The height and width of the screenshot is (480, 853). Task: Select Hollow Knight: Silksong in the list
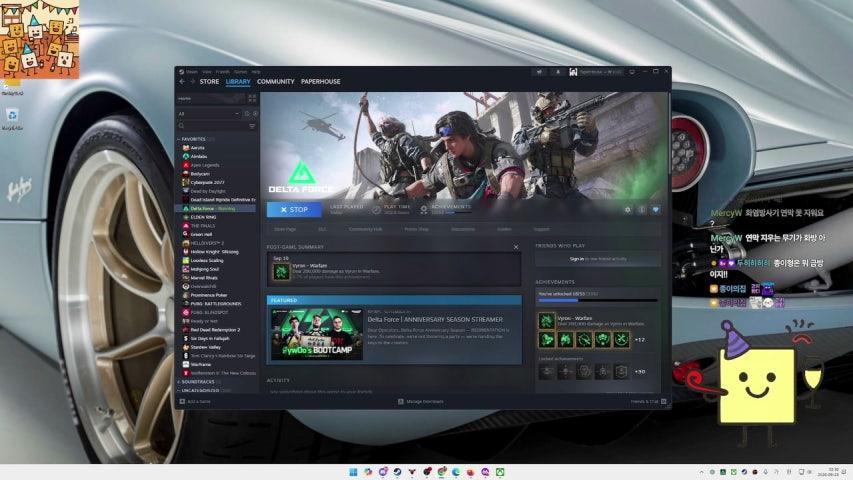(x=214, y=252)
